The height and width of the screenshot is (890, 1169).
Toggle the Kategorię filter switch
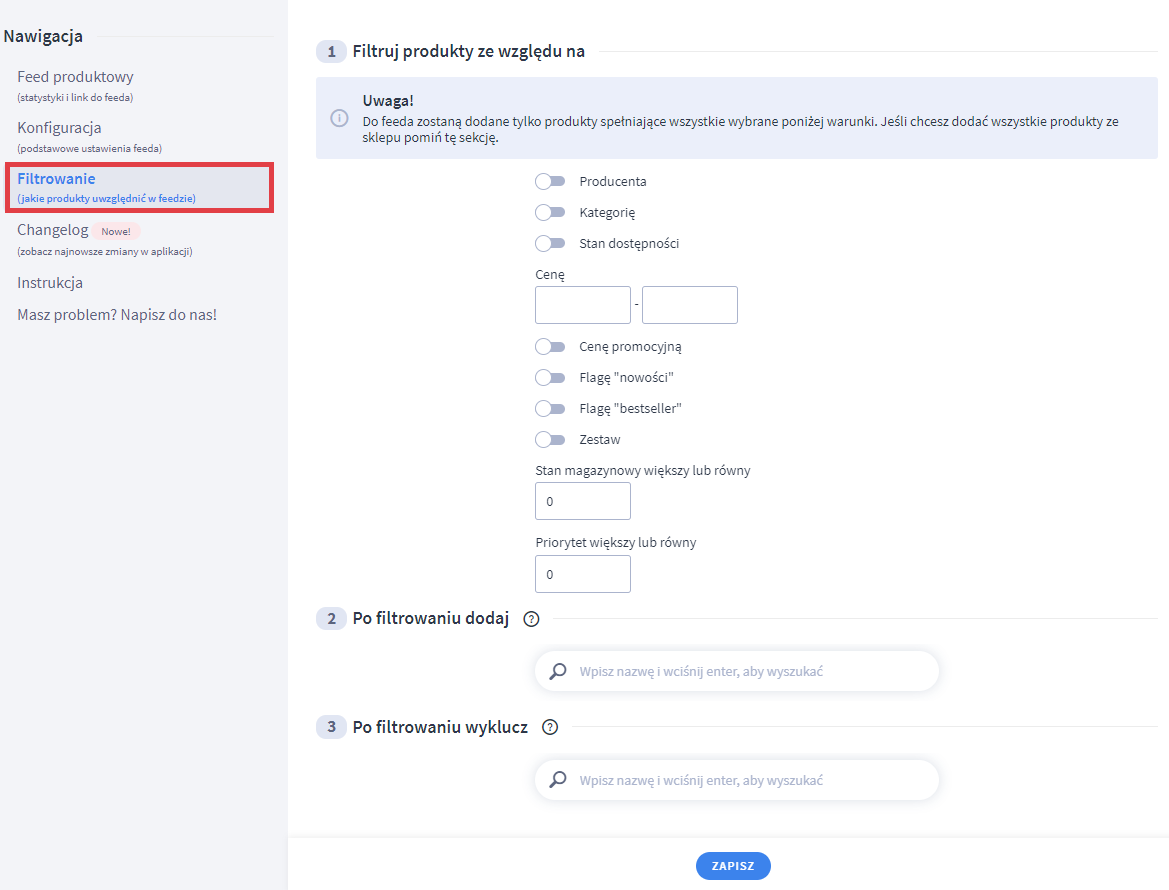[550, 213]
